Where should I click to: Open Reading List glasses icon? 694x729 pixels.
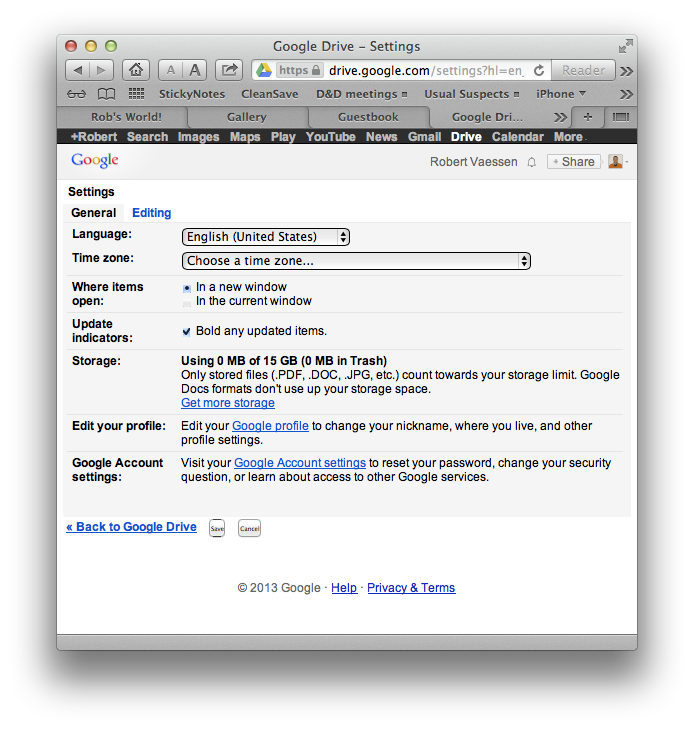(x=76, y=94)
